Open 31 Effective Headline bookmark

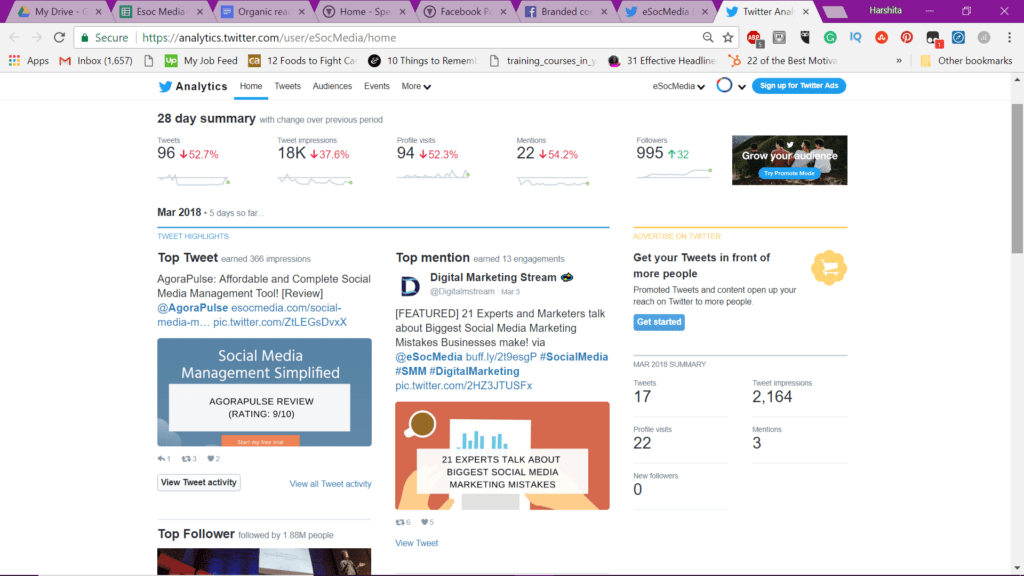coord(662,61)
